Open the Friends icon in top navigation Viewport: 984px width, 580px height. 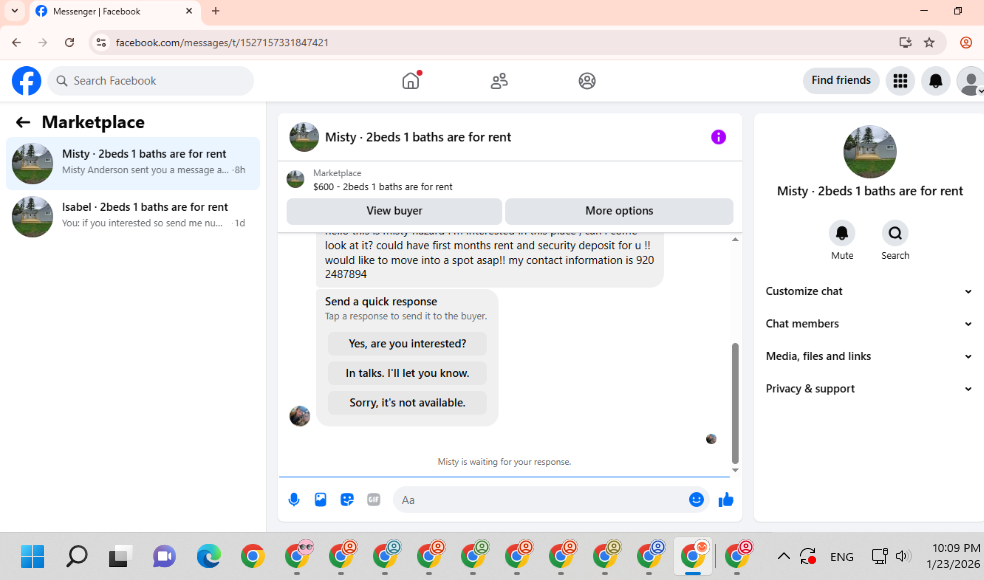click(x=499, y=81)
